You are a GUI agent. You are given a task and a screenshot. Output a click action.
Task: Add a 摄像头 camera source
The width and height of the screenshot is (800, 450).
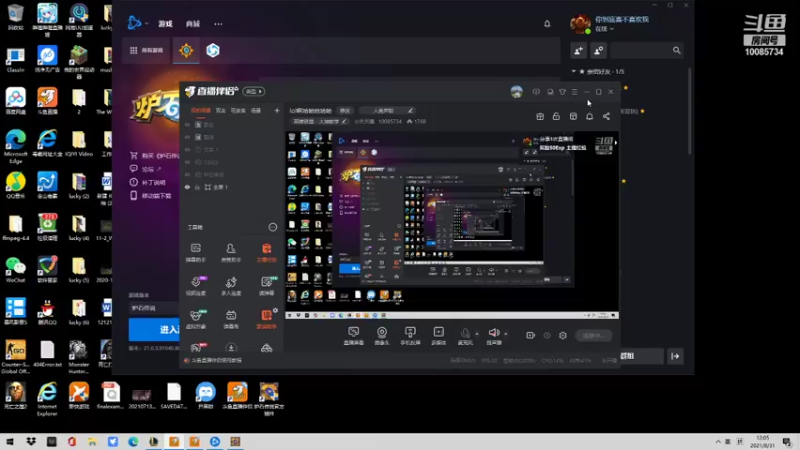point(382,336)
